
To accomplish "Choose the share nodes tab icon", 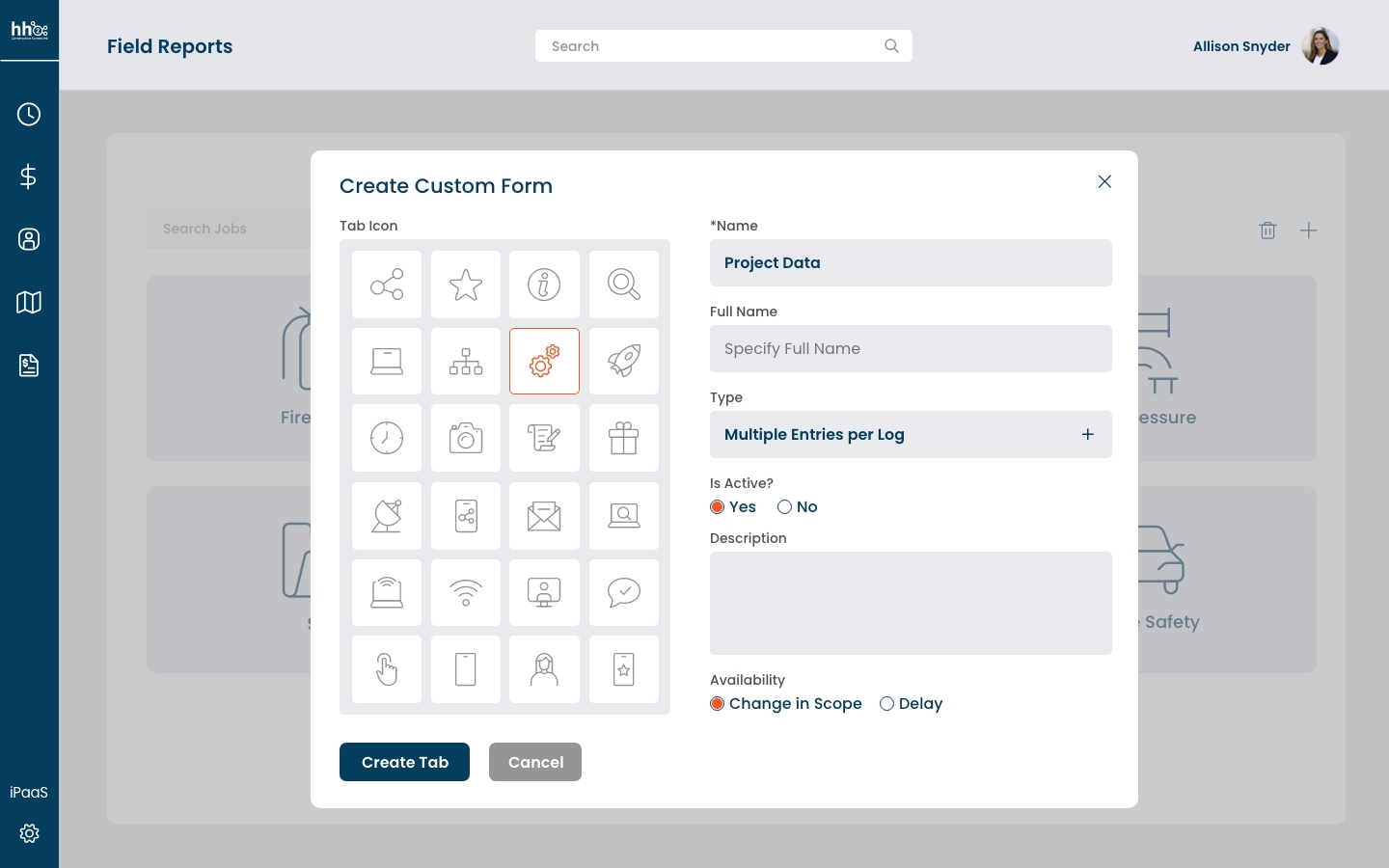I will pos(387,285).
